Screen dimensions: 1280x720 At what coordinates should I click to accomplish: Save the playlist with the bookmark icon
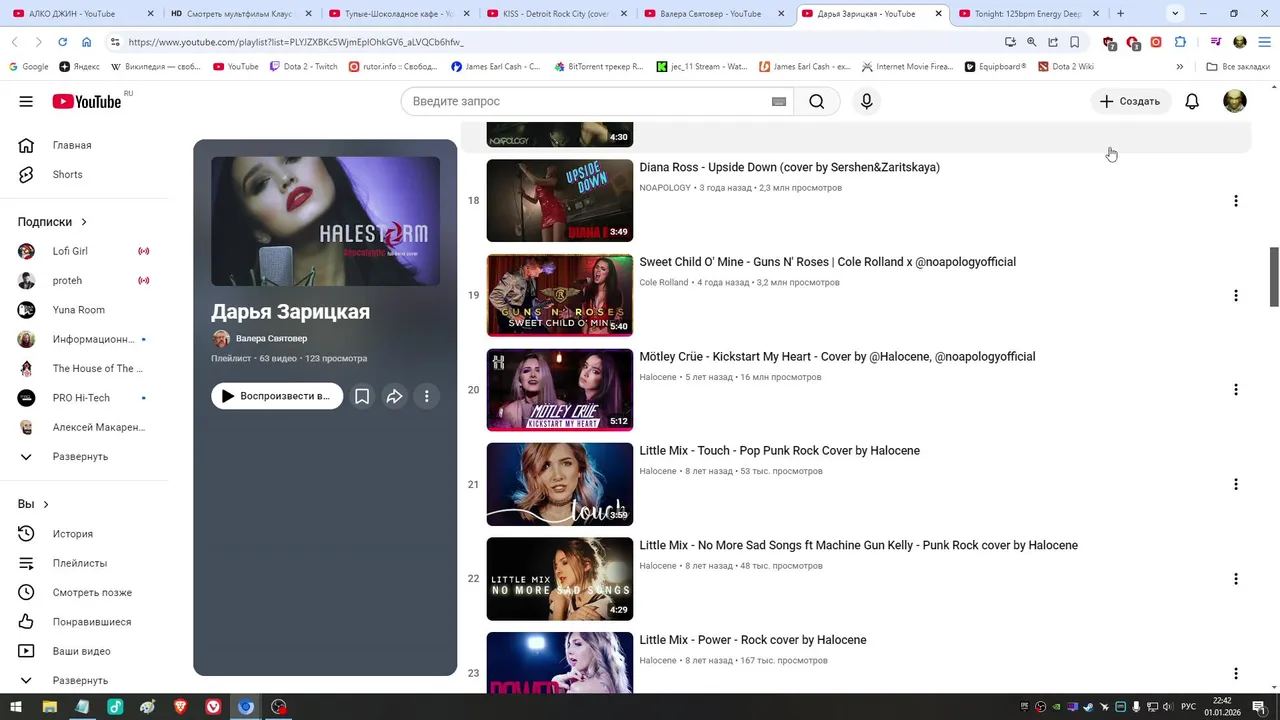point(362,396)
